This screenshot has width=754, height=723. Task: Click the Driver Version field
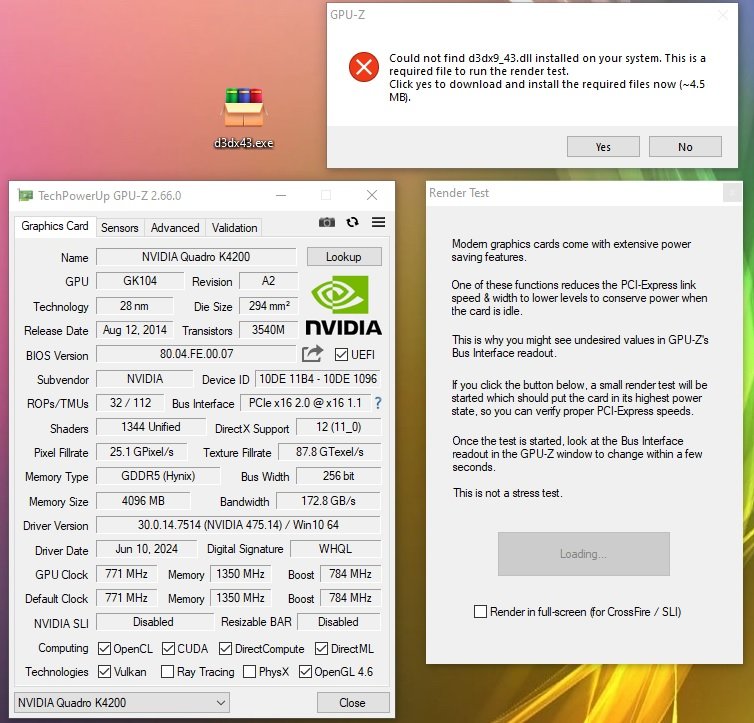[x=239, y=524]
